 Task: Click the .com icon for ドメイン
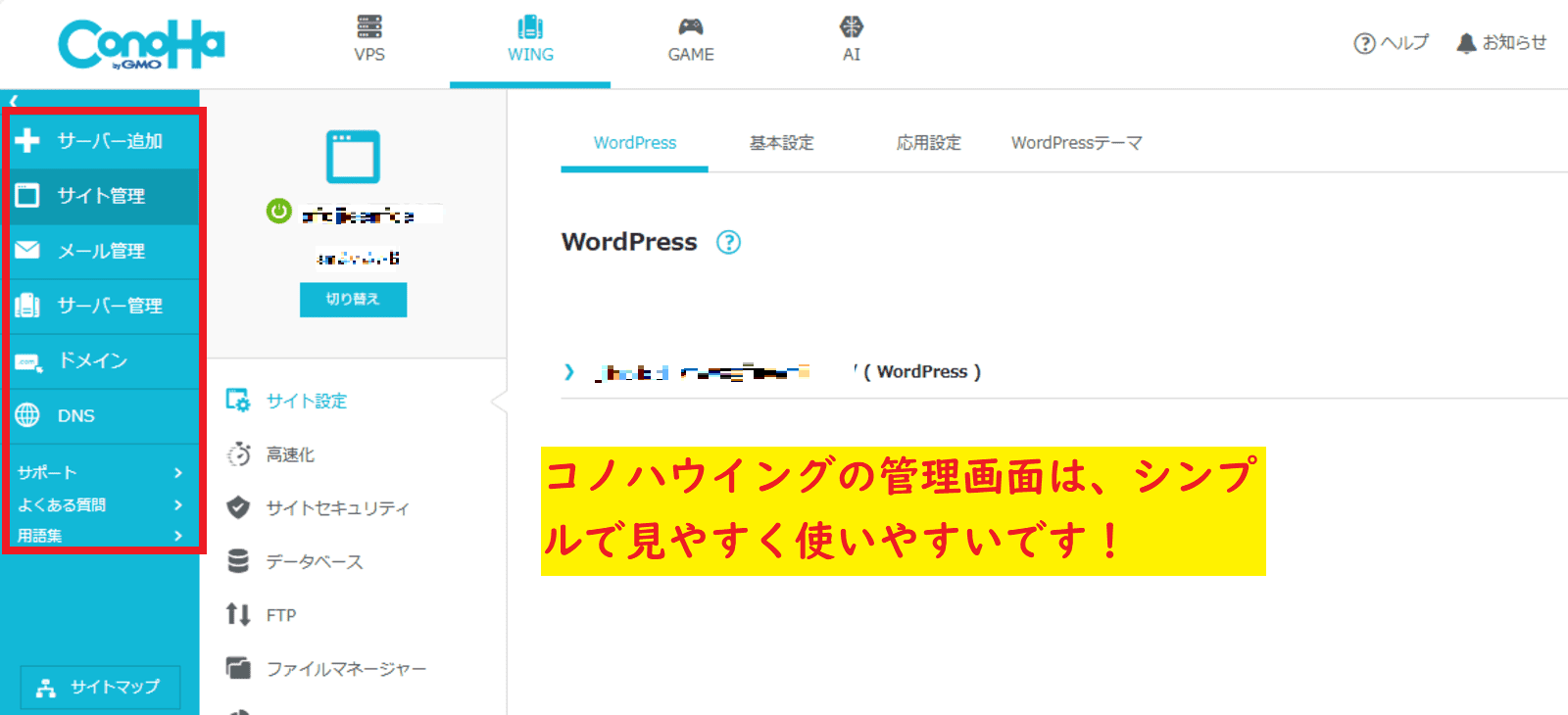27,361
